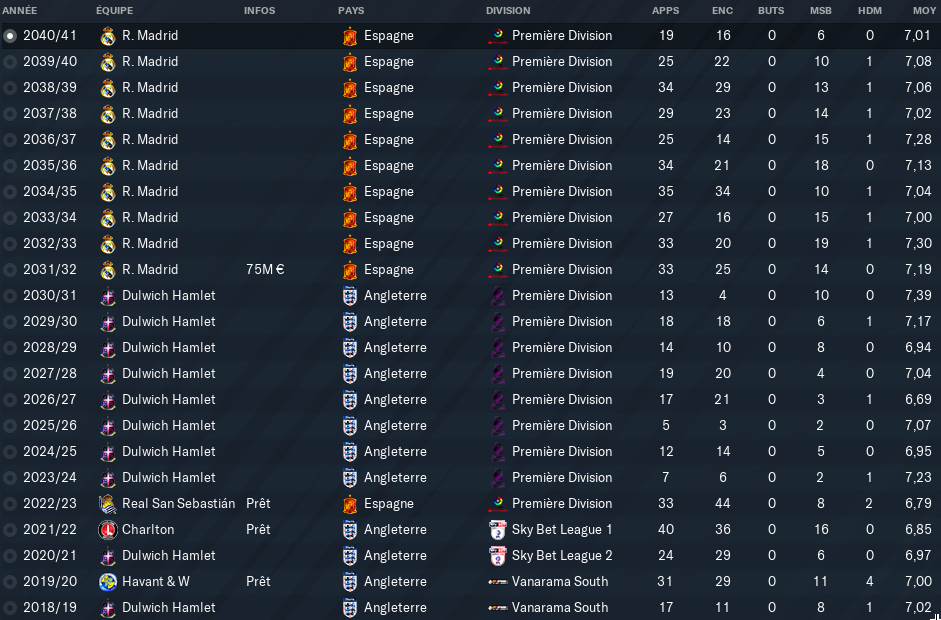This screenshot has width=941, height=620.
Task: Open the Dulwich Hamlet link in 2020/21 row
Action: tap(169, 556)
